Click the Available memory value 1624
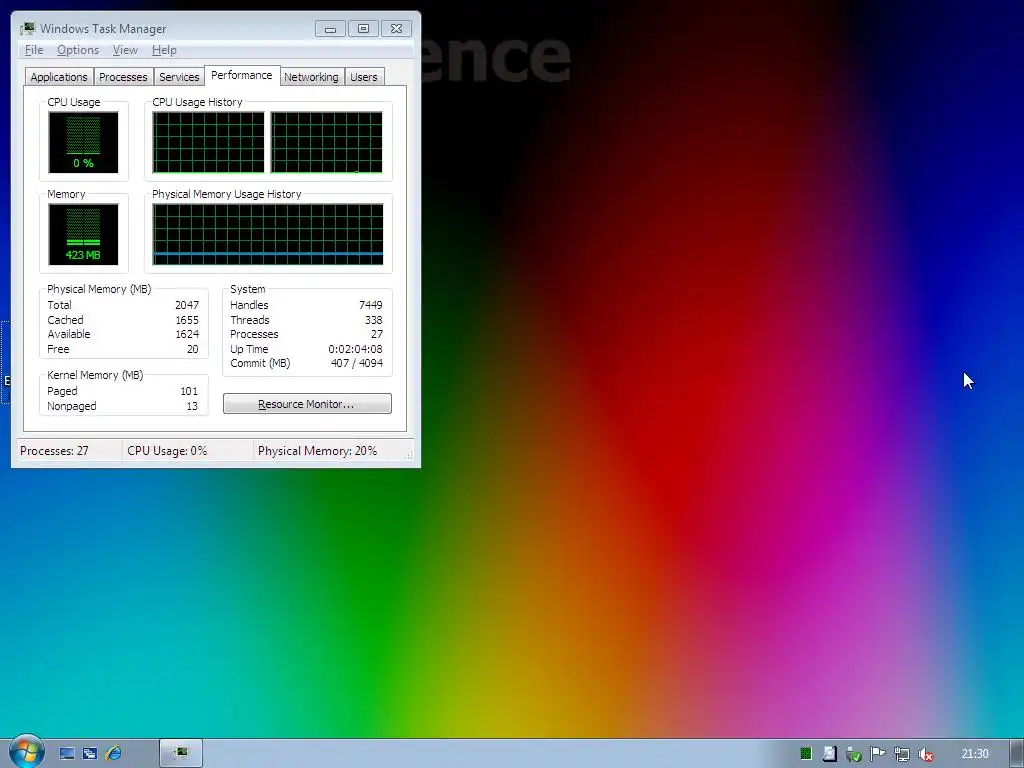This screenshot has width=1024, height=768. (x=187, y=334)
